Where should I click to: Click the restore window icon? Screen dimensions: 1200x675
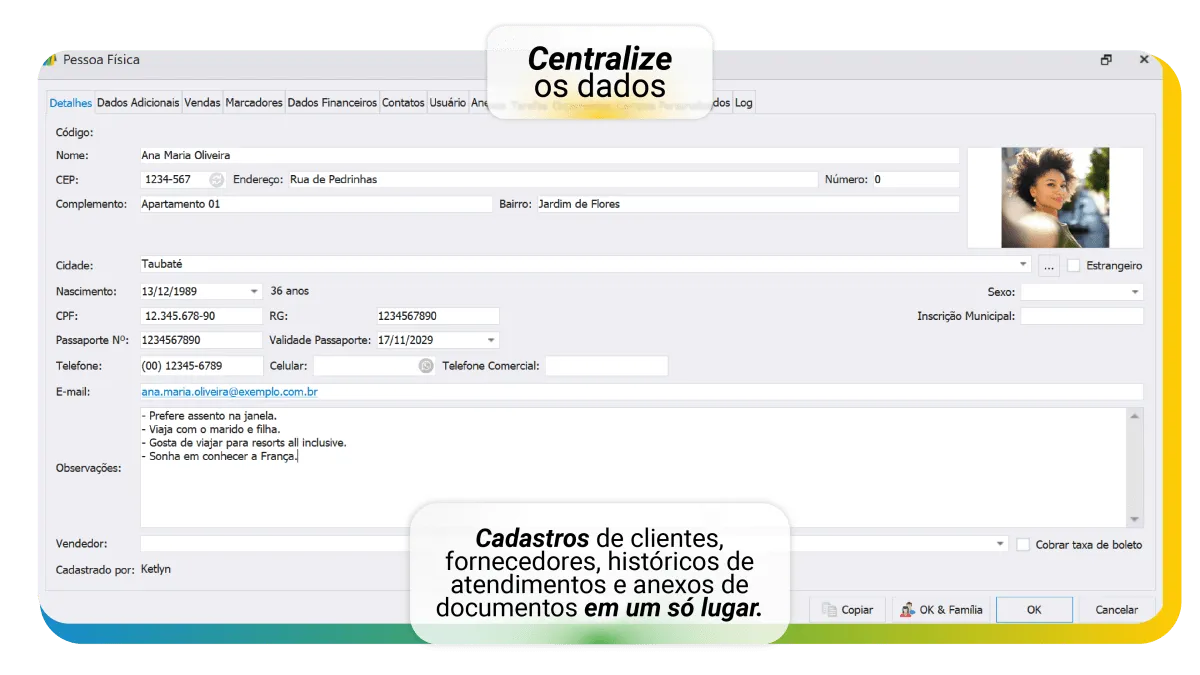click(x=1106, y=60)
